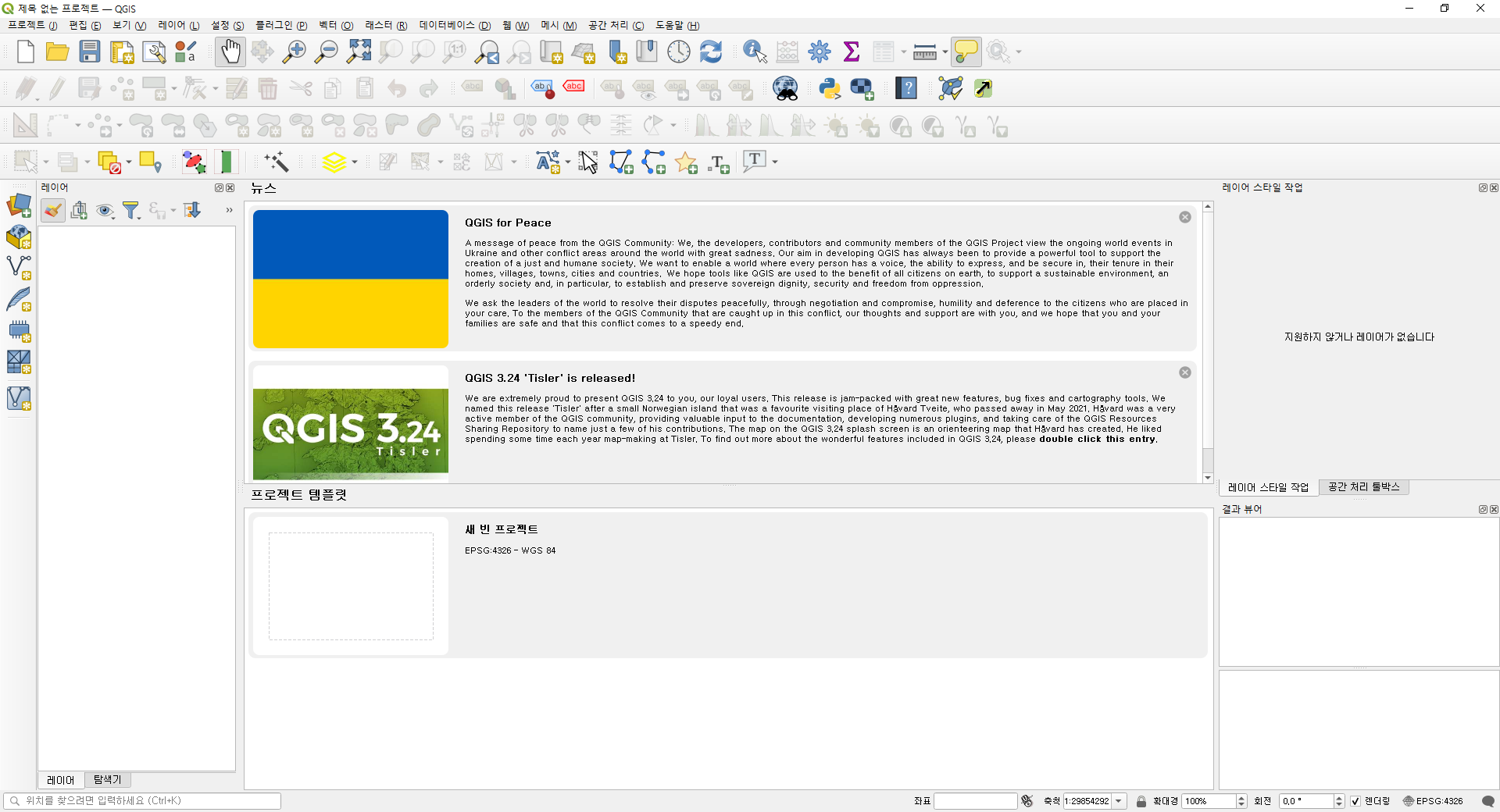
Task: Toggle the Show Map Tips button
Action: point(966,52)
